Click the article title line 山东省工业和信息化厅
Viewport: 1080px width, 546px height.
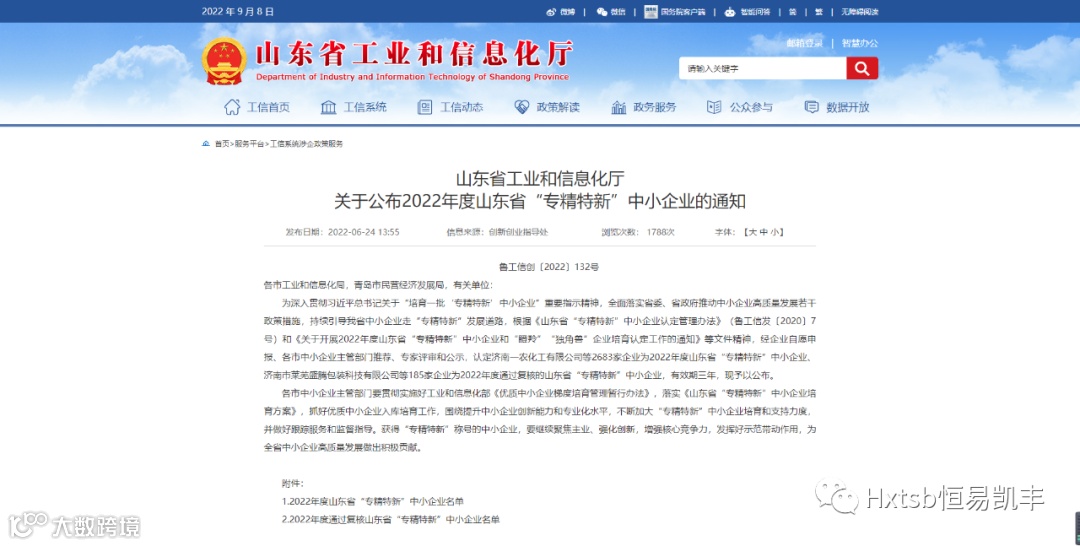(x=540, y=179)
